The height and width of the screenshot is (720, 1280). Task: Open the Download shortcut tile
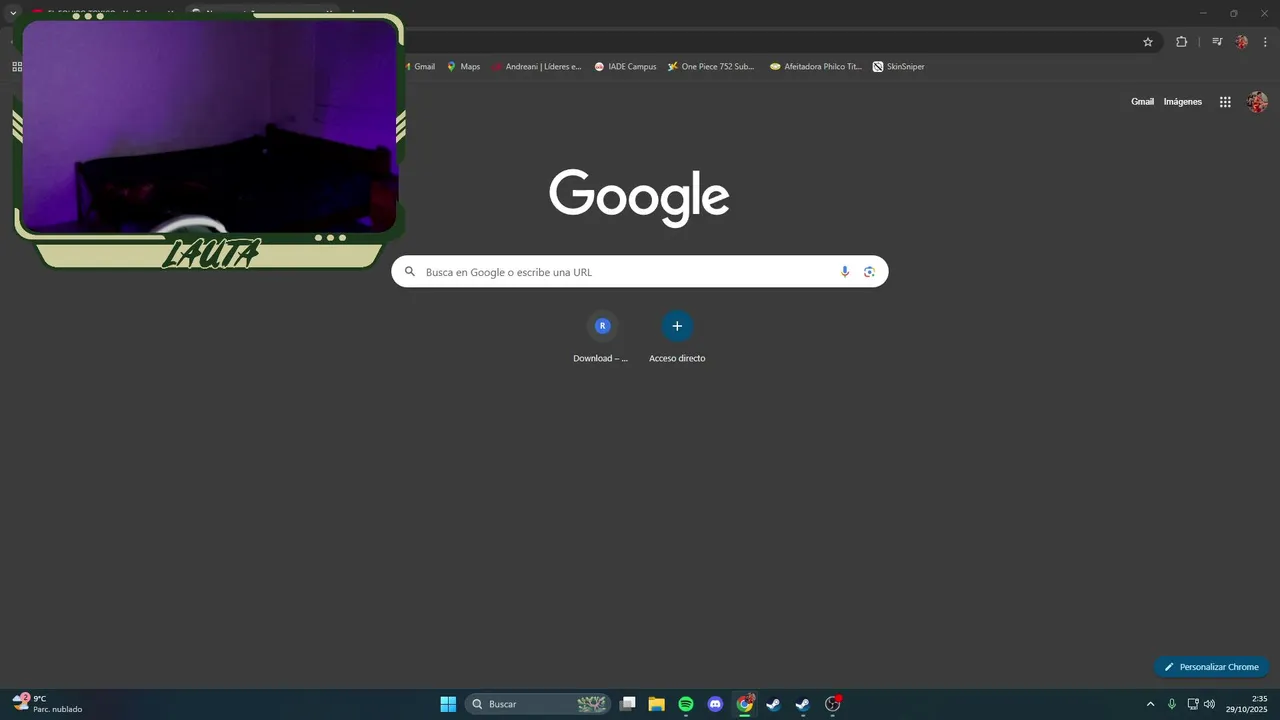point(601,338)
